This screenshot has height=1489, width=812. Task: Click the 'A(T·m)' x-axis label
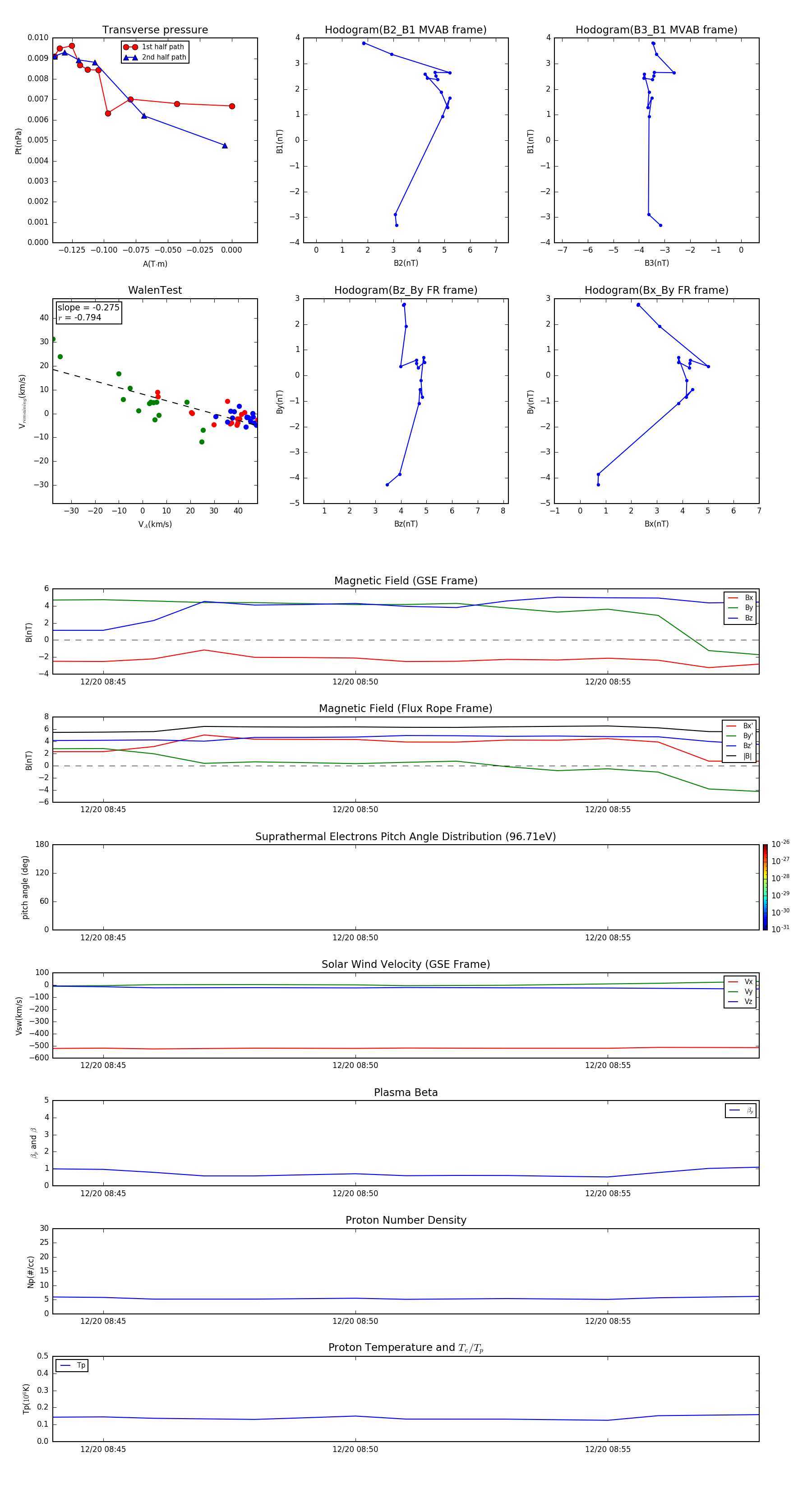(155, 264)
